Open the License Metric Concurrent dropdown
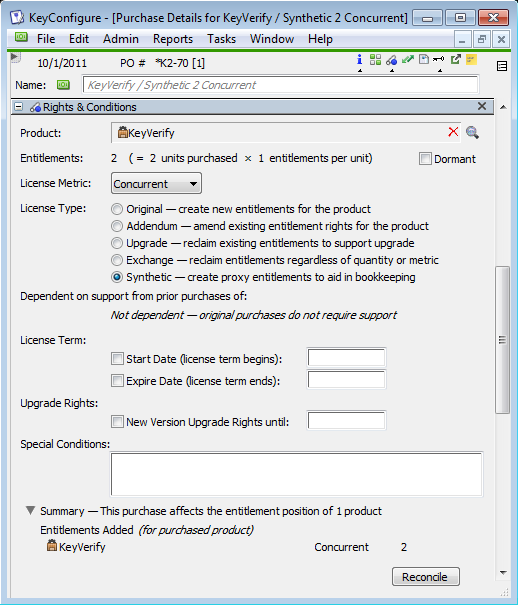The width and height of the screenshot is (518, 605). (x=156, y=184)
